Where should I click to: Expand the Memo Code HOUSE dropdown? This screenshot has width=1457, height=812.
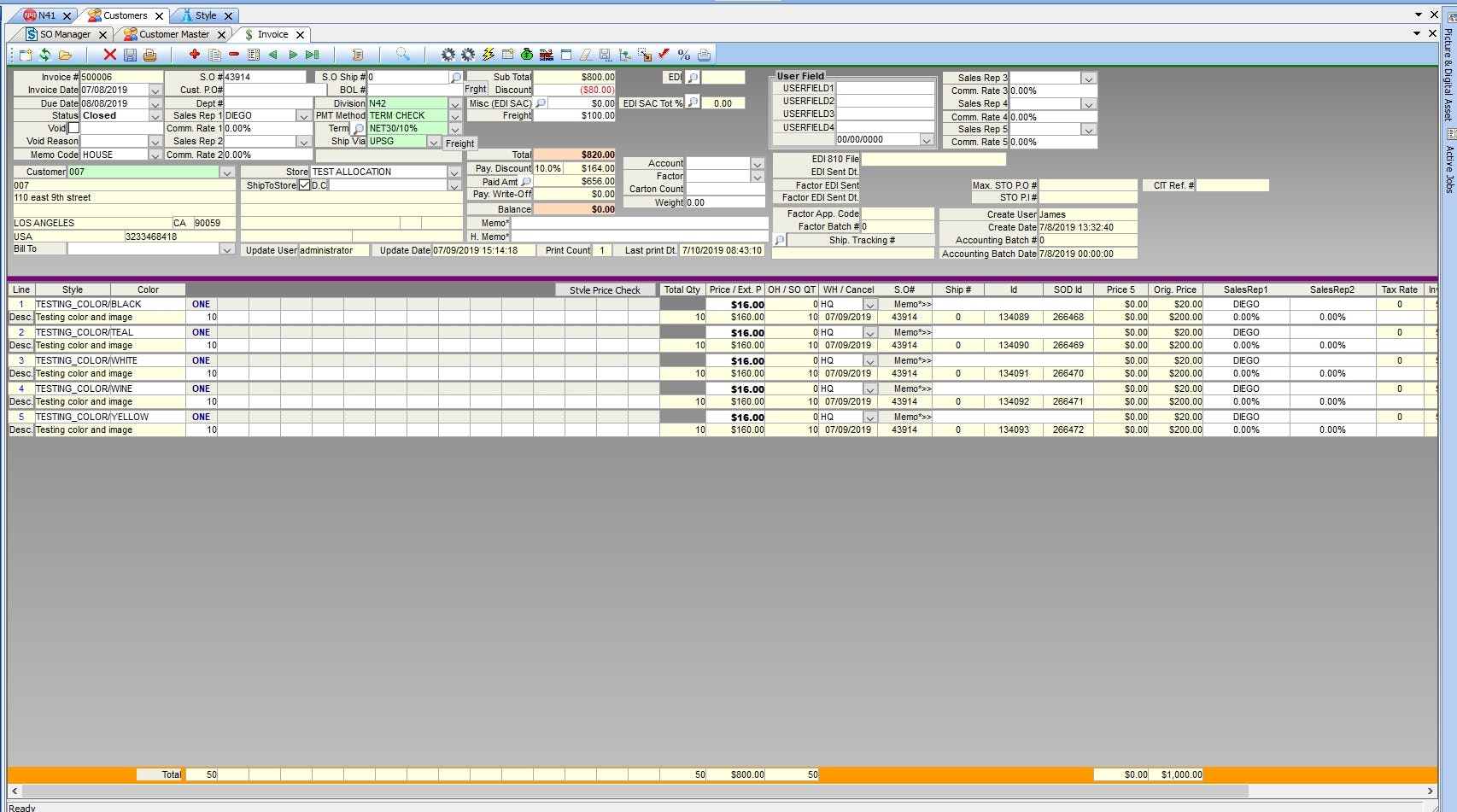point(155,155)
